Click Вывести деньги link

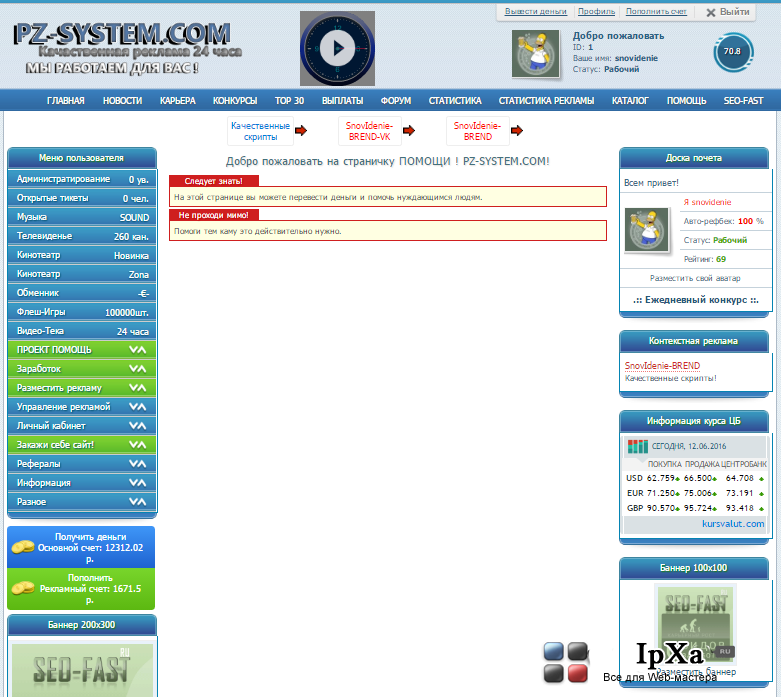535,11
